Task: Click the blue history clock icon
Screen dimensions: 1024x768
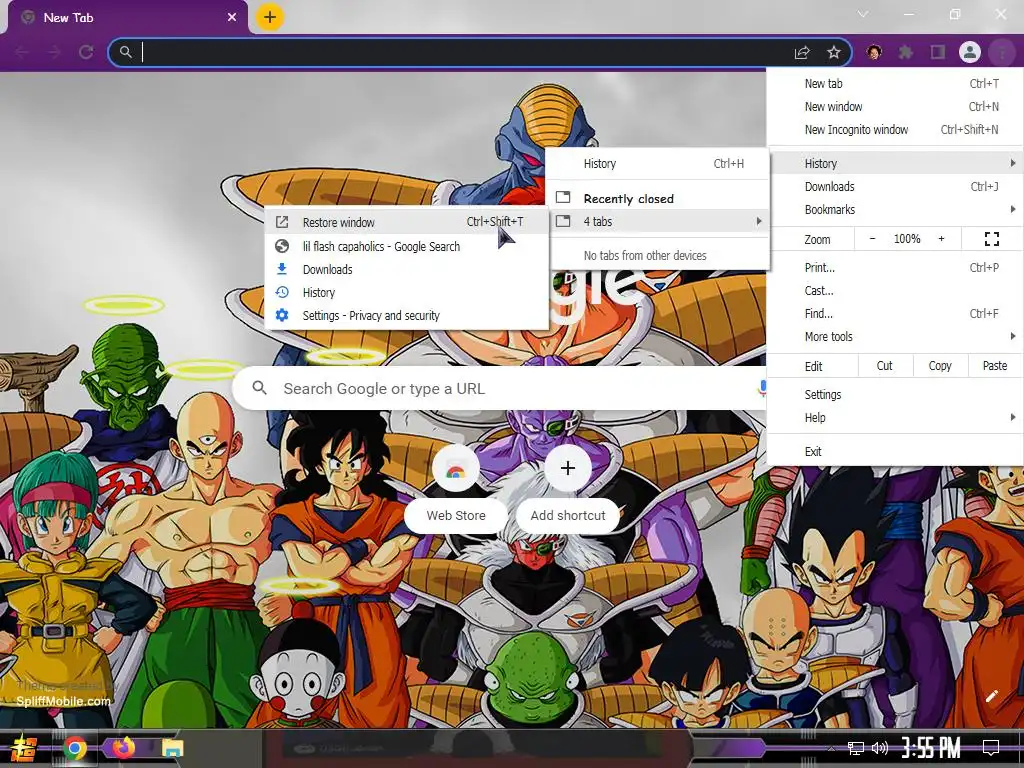Action: click(x=282, y=292)
